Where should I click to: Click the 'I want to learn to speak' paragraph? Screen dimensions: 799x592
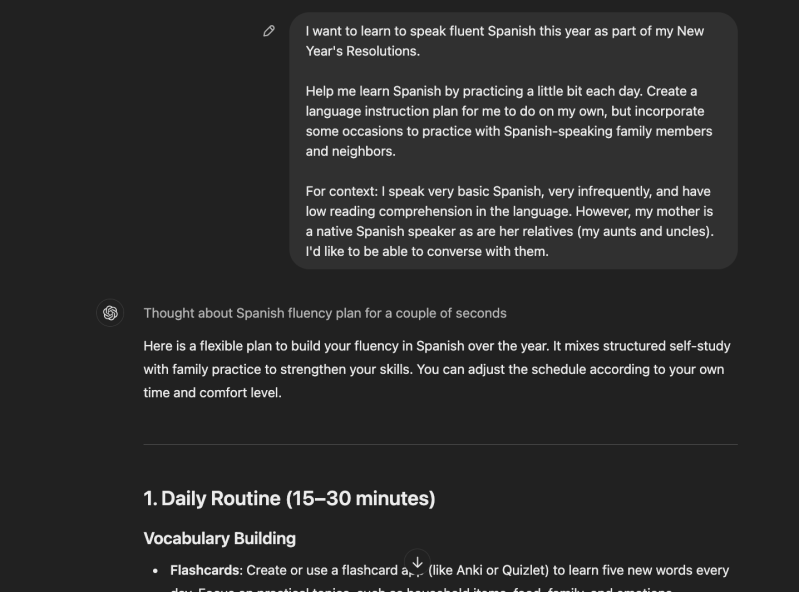[x=504, y=41]
